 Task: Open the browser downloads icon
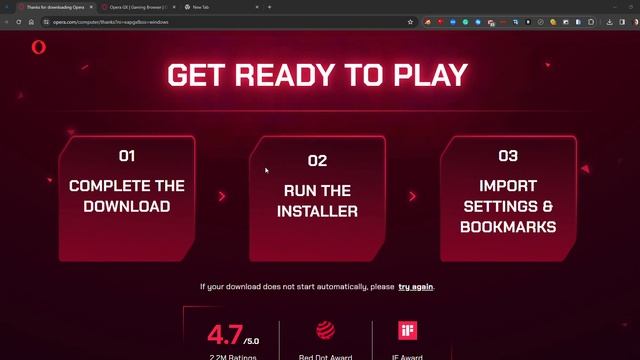pos(609,22)
